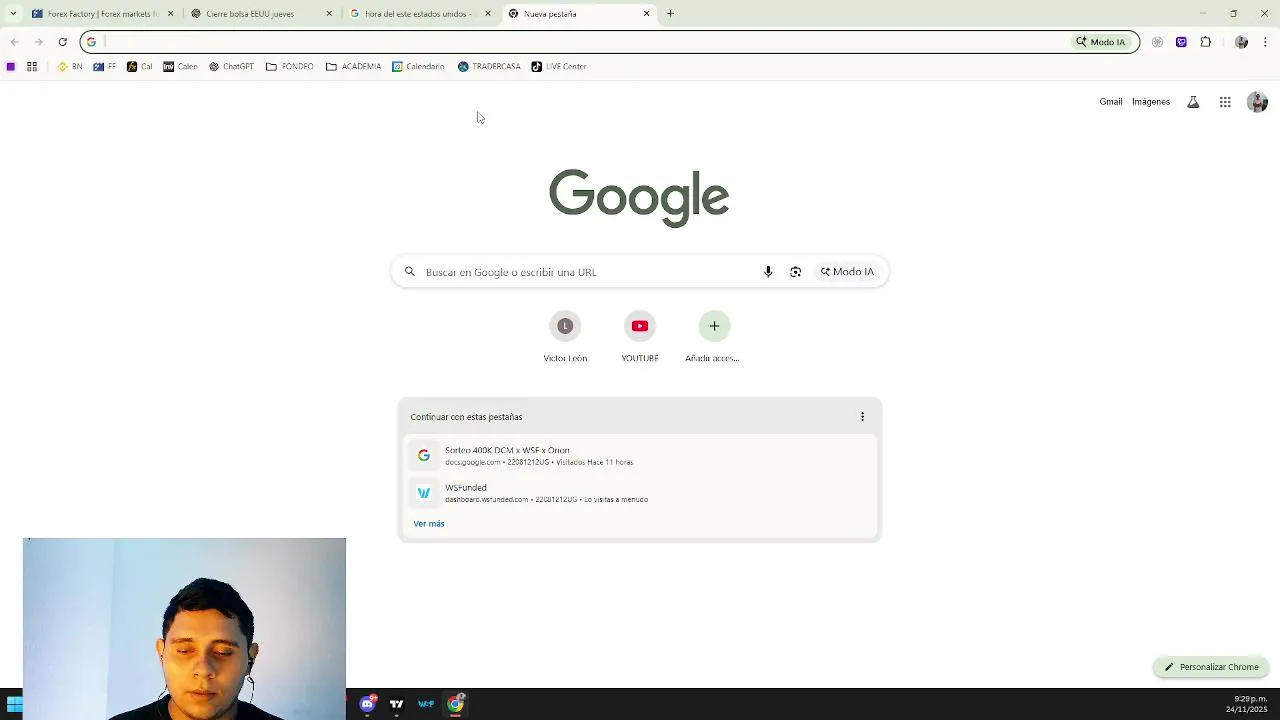Reload the current page
This screenshot has width=1280, height=720.
click(62, 42)
